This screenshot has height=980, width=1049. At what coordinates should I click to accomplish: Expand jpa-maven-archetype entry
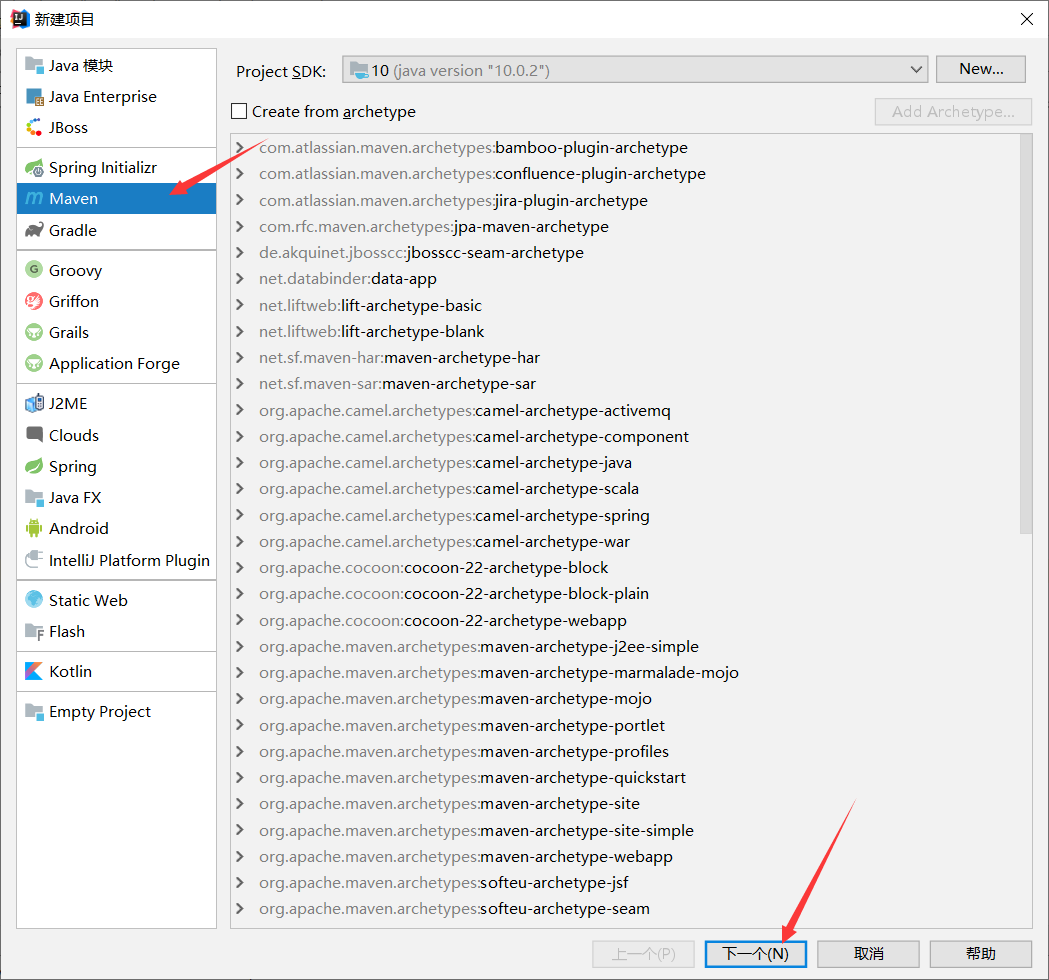coord(240,226)
